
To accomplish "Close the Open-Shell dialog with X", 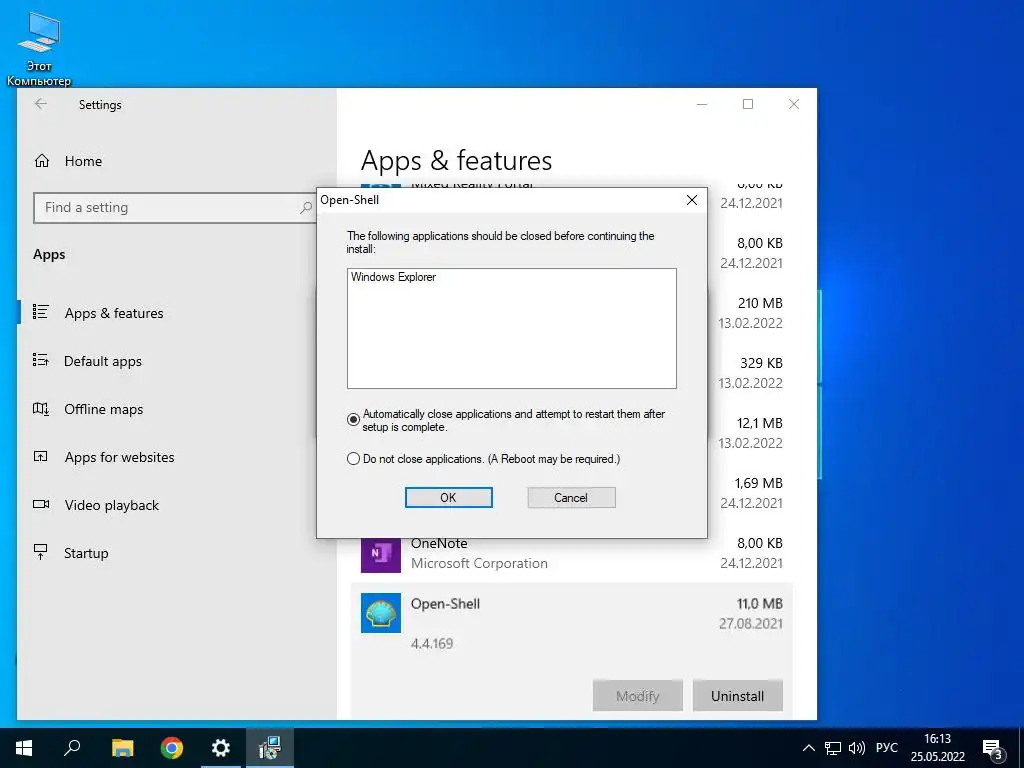I will (x=692, y=200).
